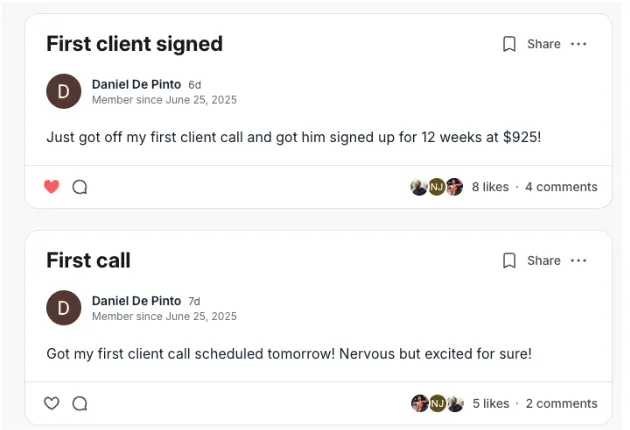The height and width of the screenshot is (430, 630).
Task: Bookmark the "First client signed" post
Action: [x=509, y=44]
